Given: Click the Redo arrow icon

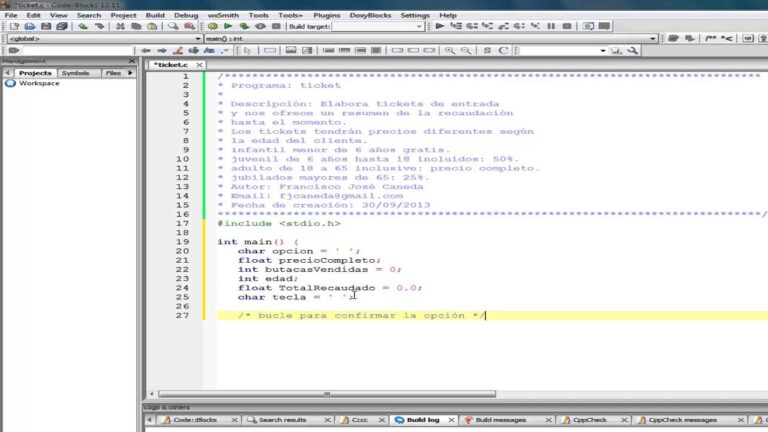Looking at the screenshot, I should [99, 26].
